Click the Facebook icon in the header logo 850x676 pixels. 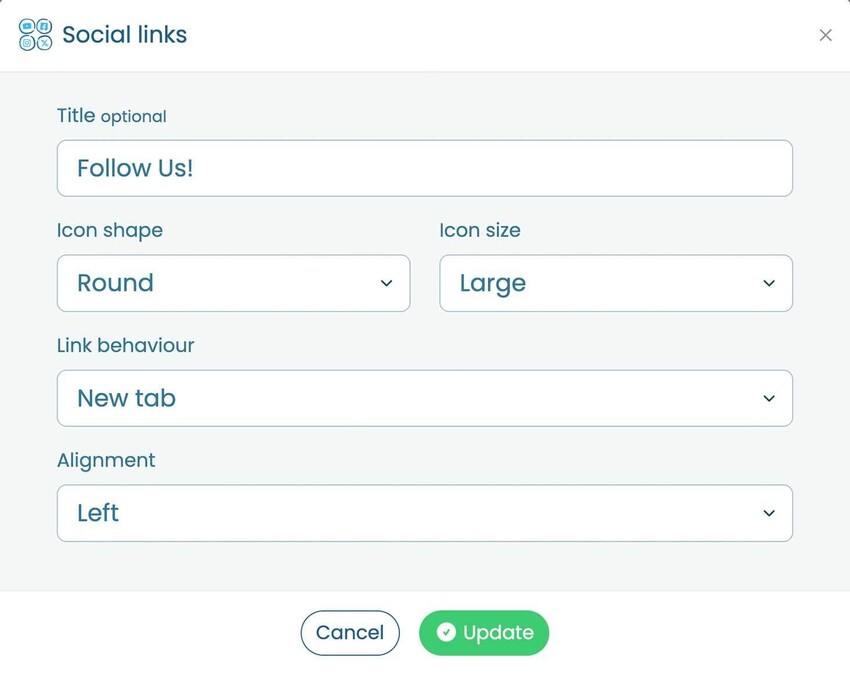tap(43, 25)
